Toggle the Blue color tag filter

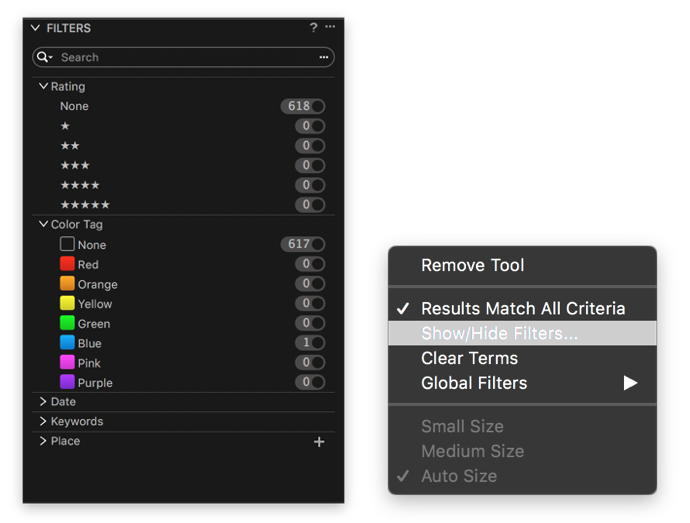310,343
